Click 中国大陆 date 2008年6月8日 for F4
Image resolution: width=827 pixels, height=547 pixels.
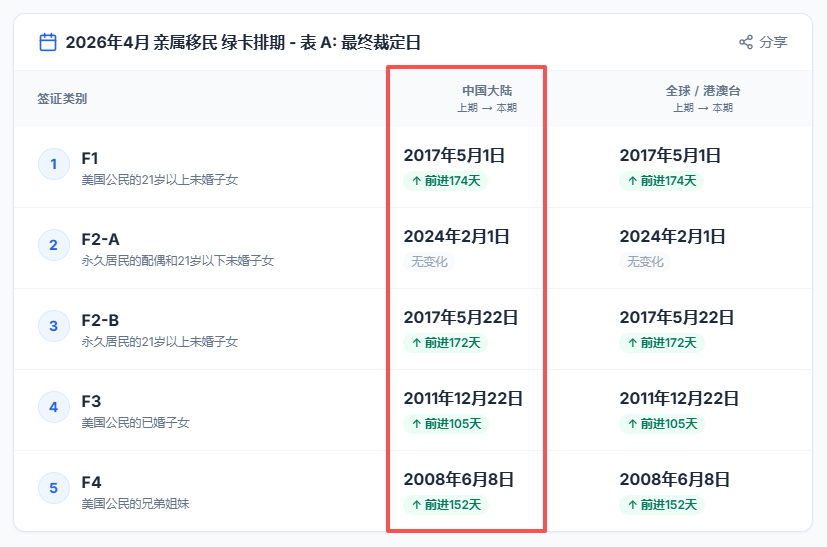coord(458,479)
